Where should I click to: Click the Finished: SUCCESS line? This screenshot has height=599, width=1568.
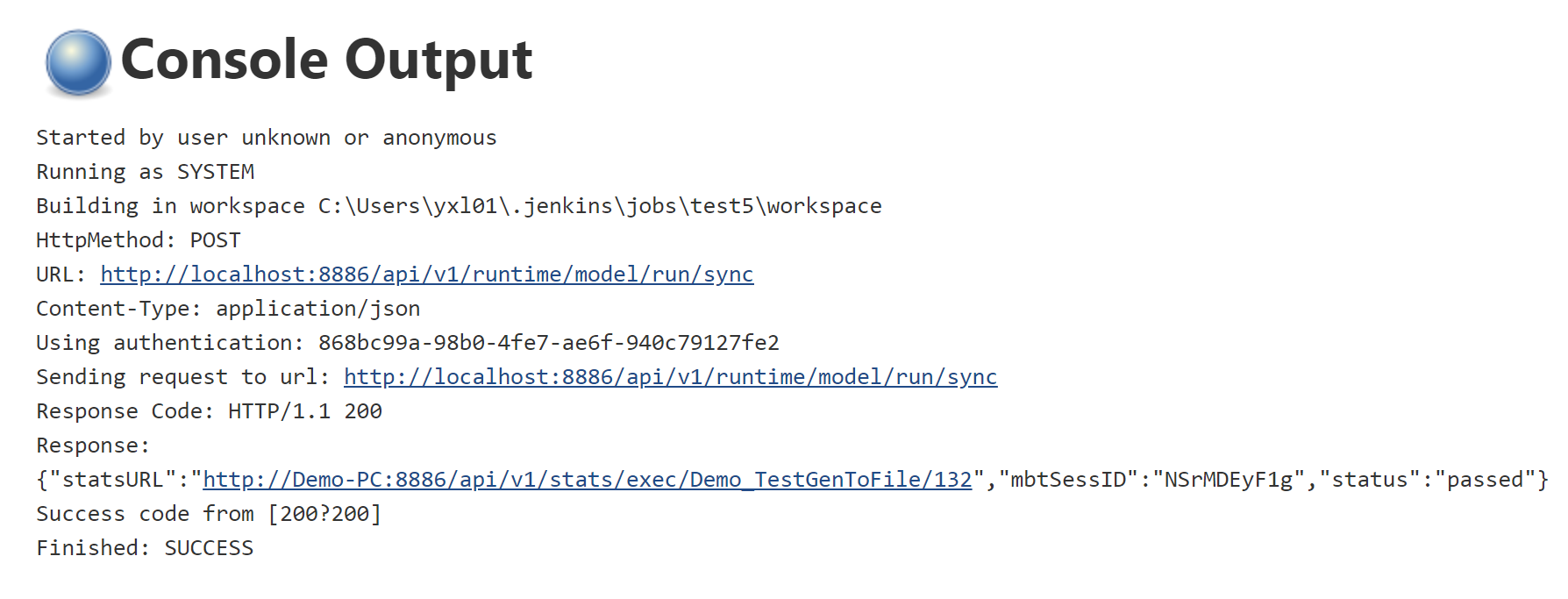click(x=145, y=548)
